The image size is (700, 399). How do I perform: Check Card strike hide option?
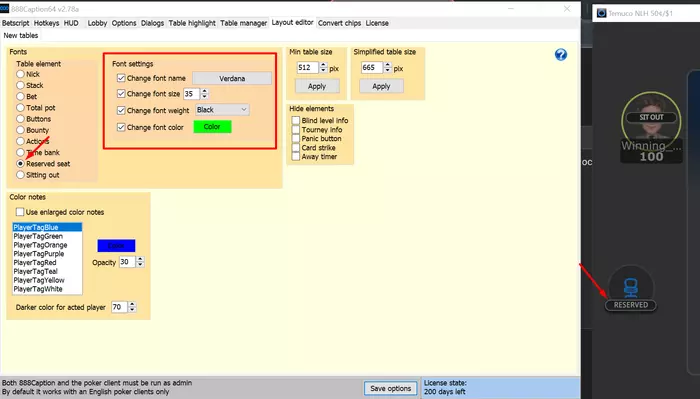(x=296, y=148)
